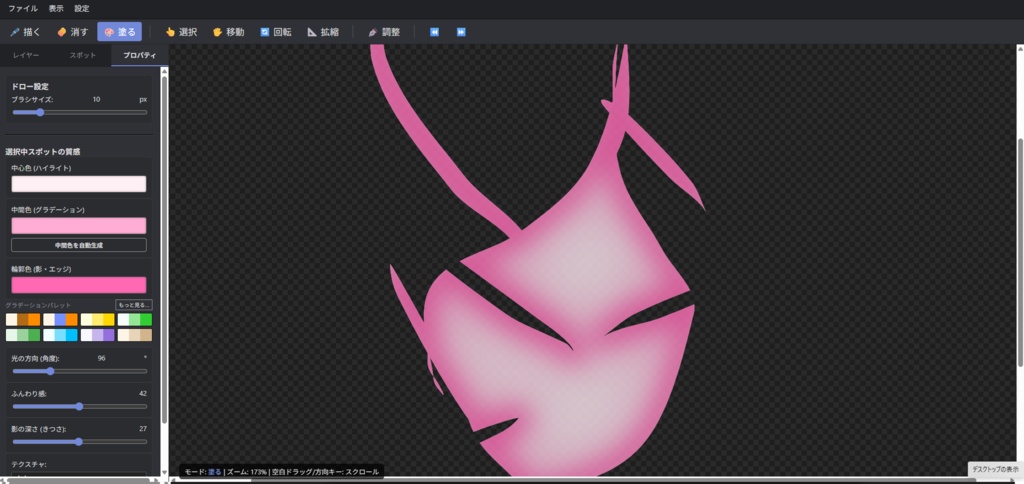The height and width of the screenshot is (484, 1024).
Task: Adjust the ブラシサイズ slider
Action: point(80,112)
